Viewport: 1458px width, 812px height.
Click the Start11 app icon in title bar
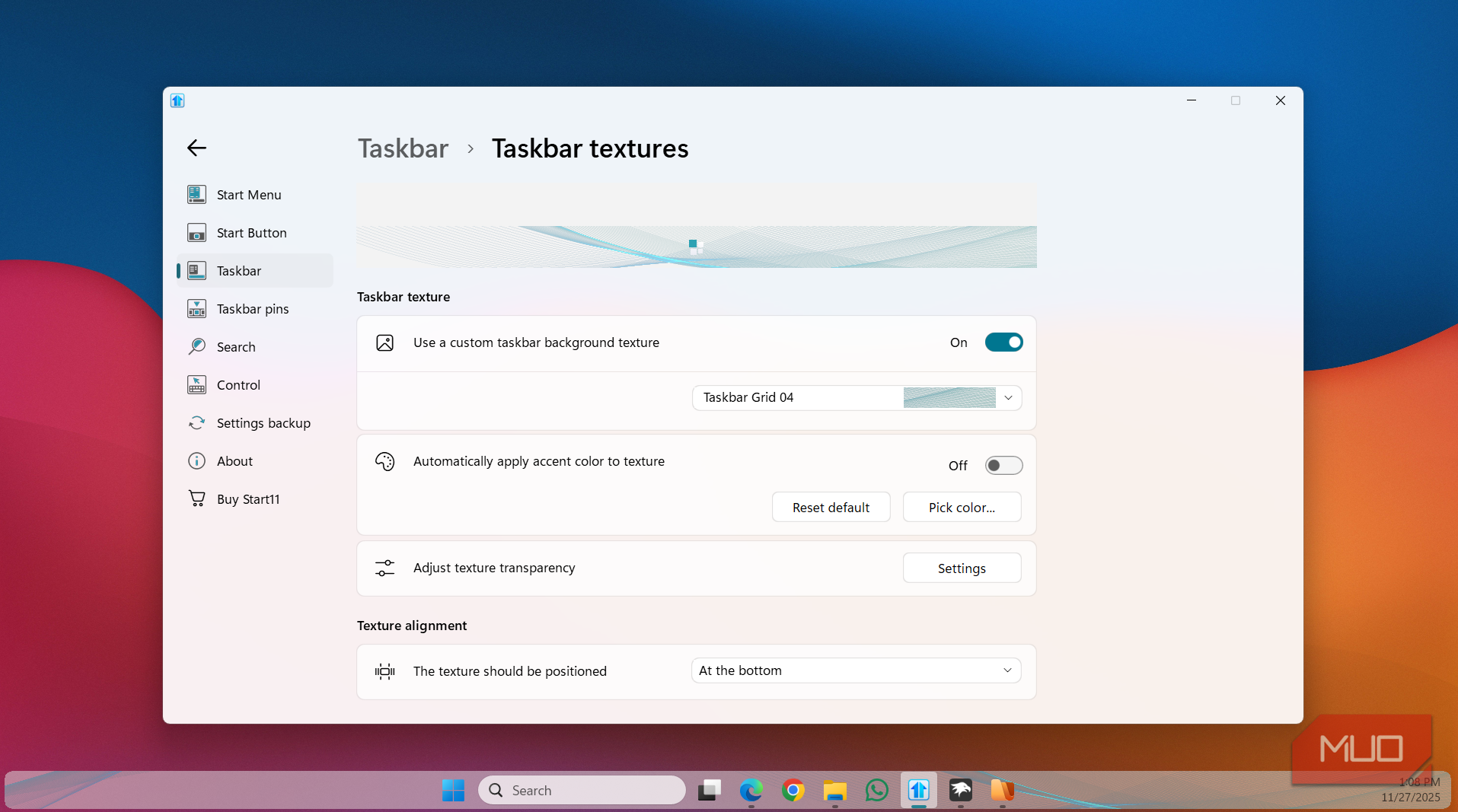click(x=177, y=100)
